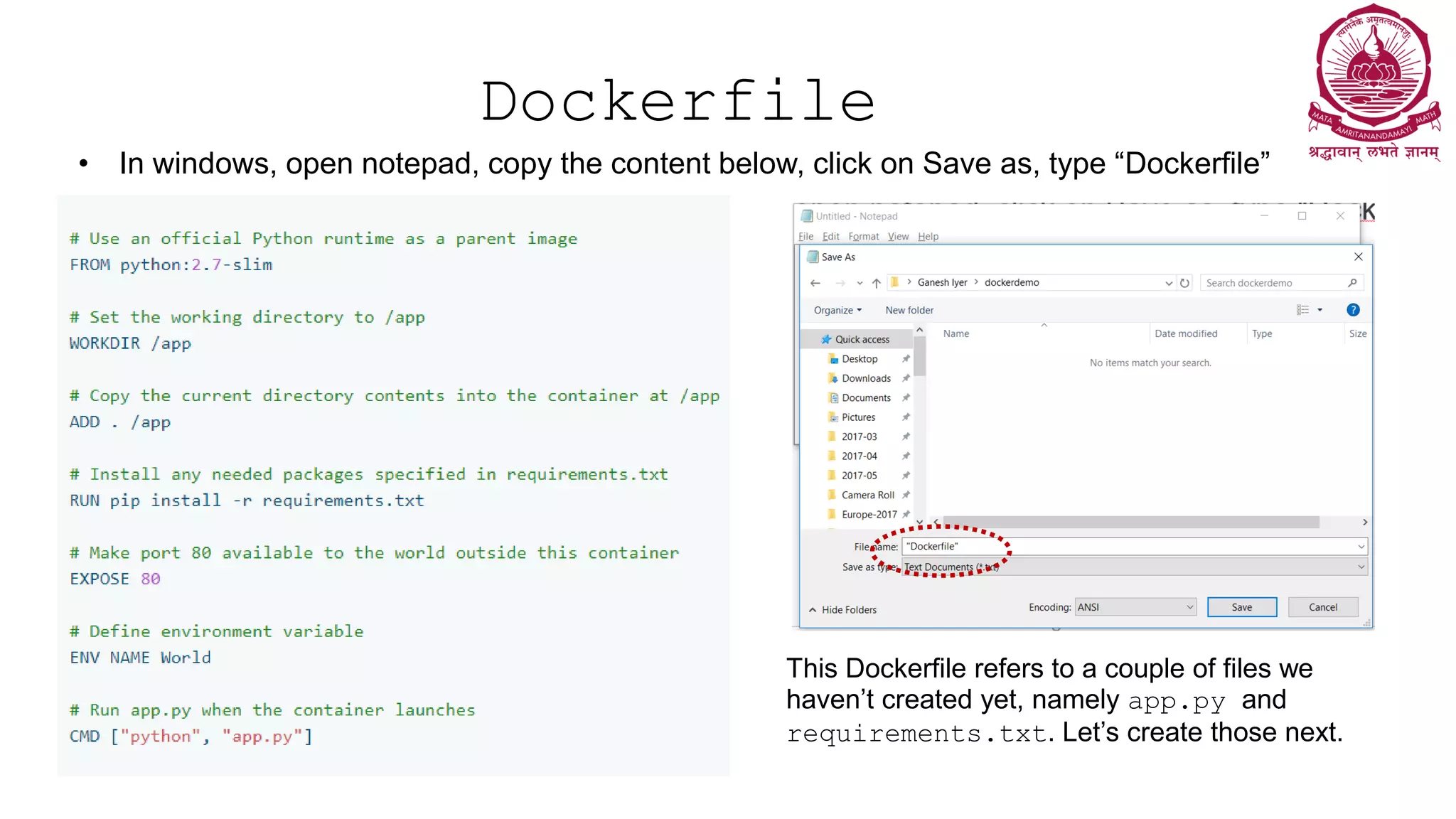1456x819 pixels.
Task: Click the pin icon next to Downloads
Action: click(x=906, y=378)
